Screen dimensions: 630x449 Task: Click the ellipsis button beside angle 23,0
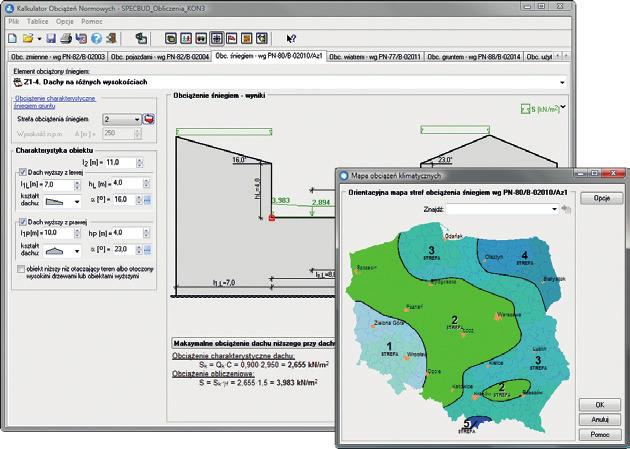[x=147, y=249]
